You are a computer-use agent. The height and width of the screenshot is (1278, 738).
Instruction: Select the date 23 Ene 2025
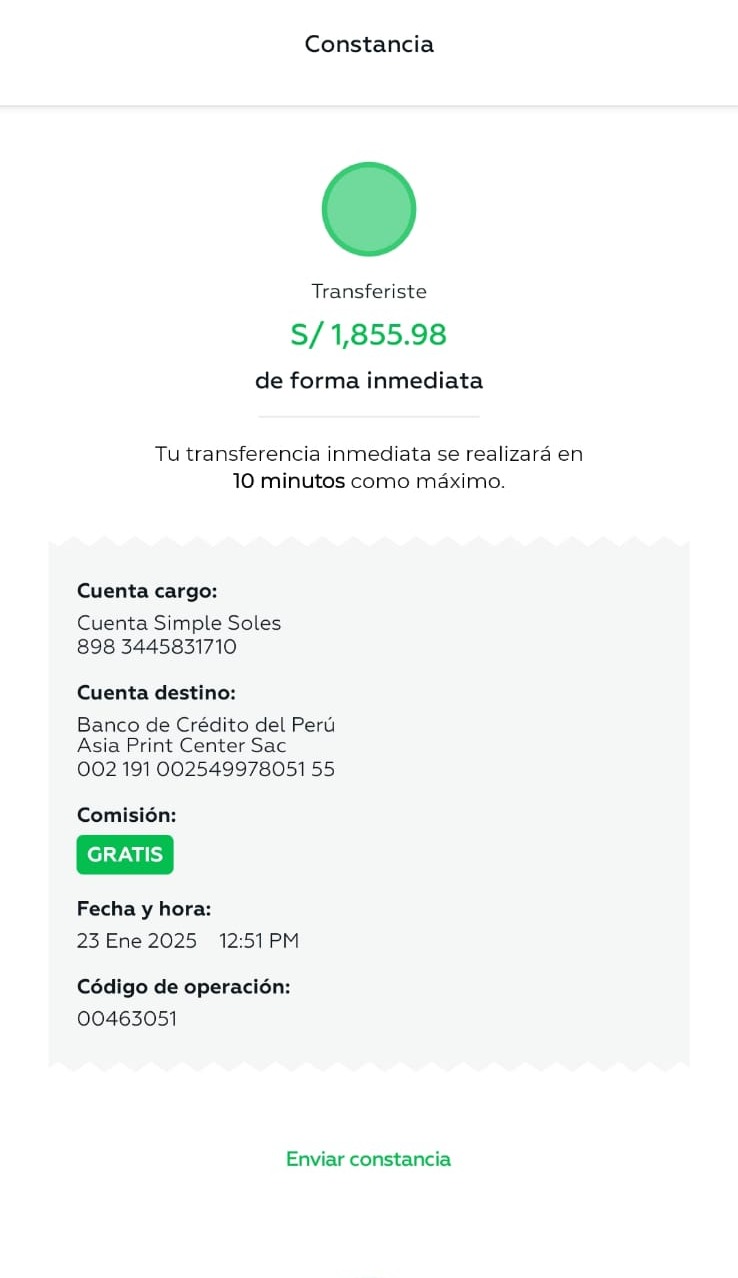point(137,941)
